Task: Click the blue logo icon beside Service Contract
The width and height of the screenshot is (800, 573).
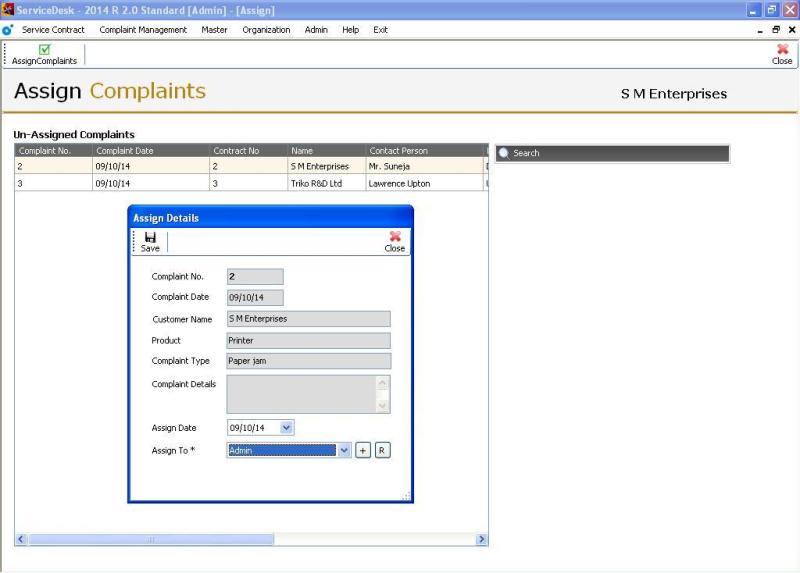Action: click(x=8, y=30)
